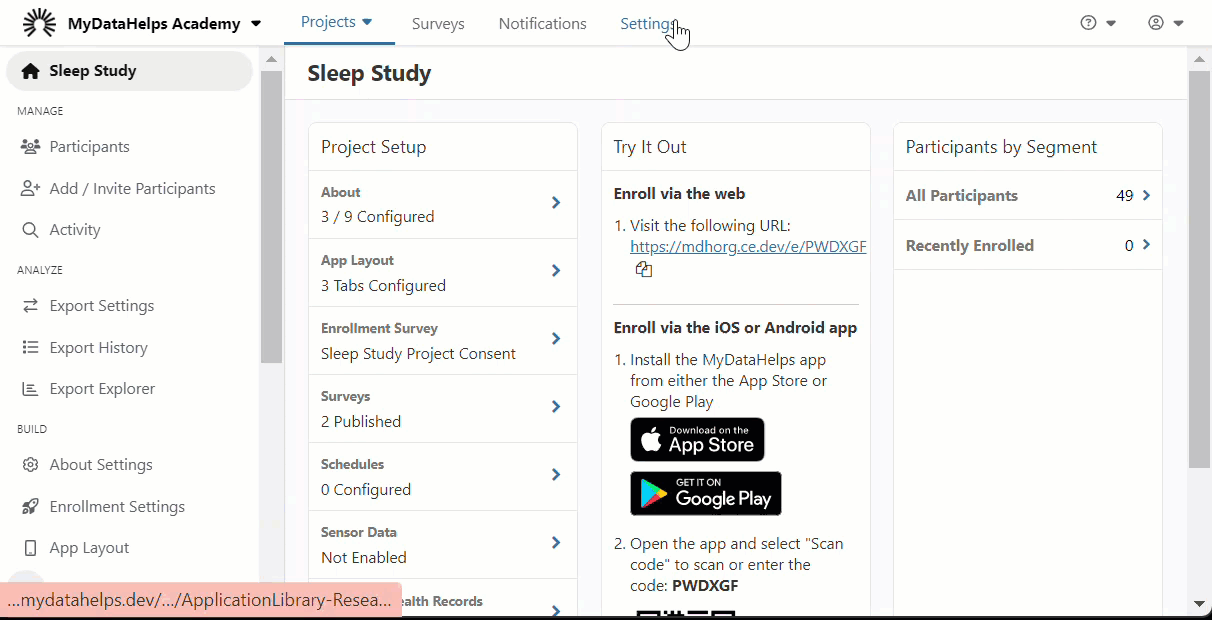Copy the enrollment URL with copy icon
The image size is (1212, 620).
(x=644, y=269)
